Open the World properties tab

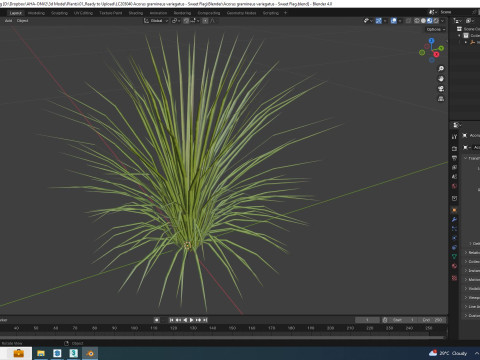(454, 186)
